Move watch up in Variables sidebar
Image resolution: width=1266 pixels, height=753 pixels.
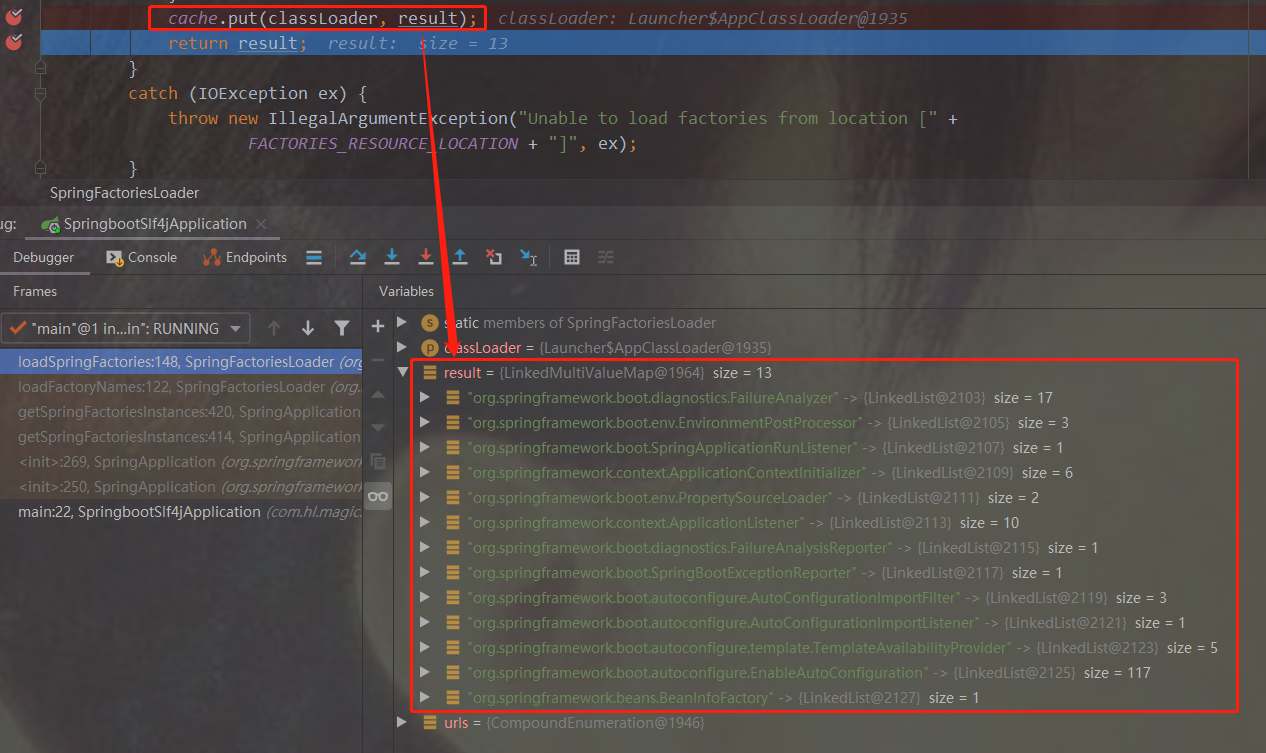point(378,394)
